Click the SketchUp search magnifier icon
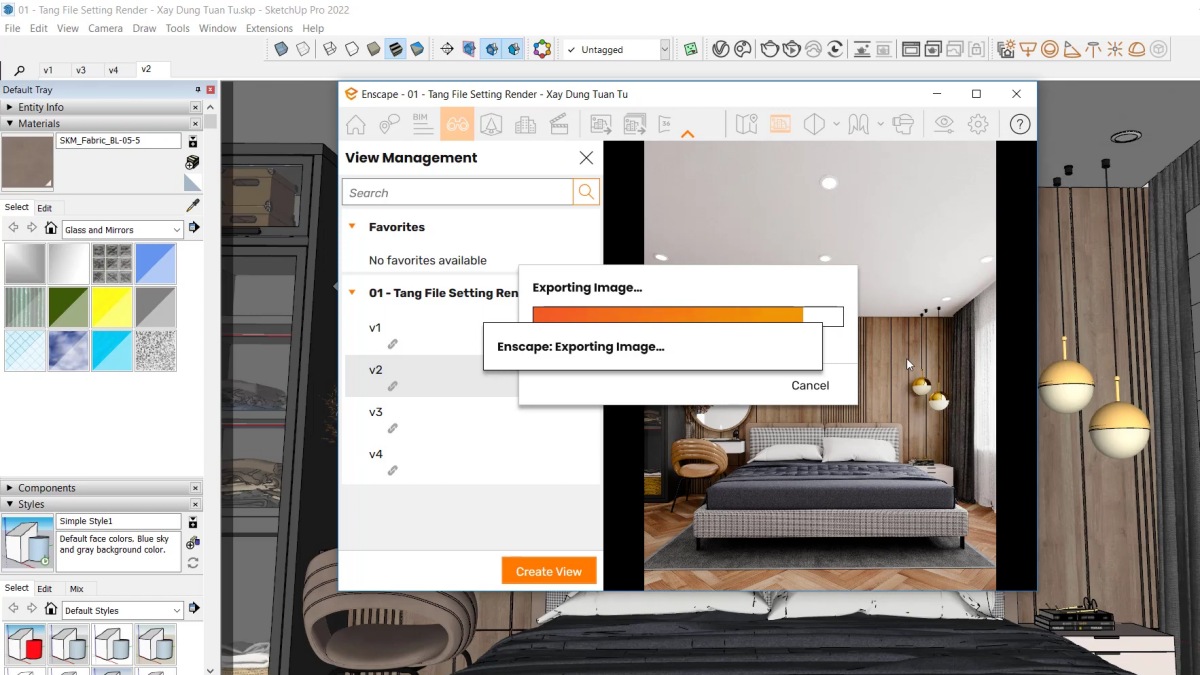Image resolution: width=1200 pixels, height=675 pixels. [19, 70]
